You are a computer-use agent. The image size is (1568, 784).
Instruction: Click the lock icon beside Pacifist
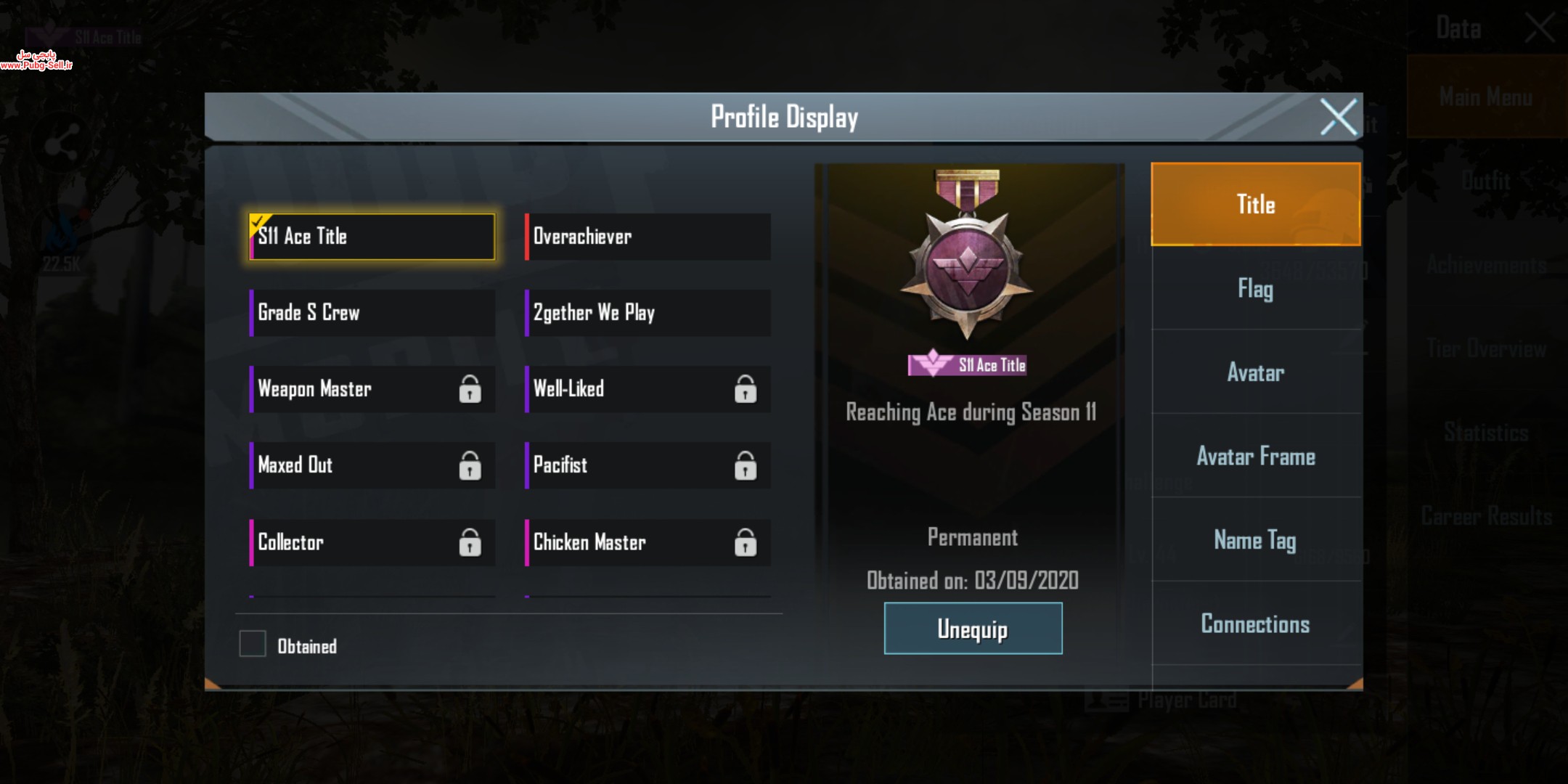click(746, 465)
